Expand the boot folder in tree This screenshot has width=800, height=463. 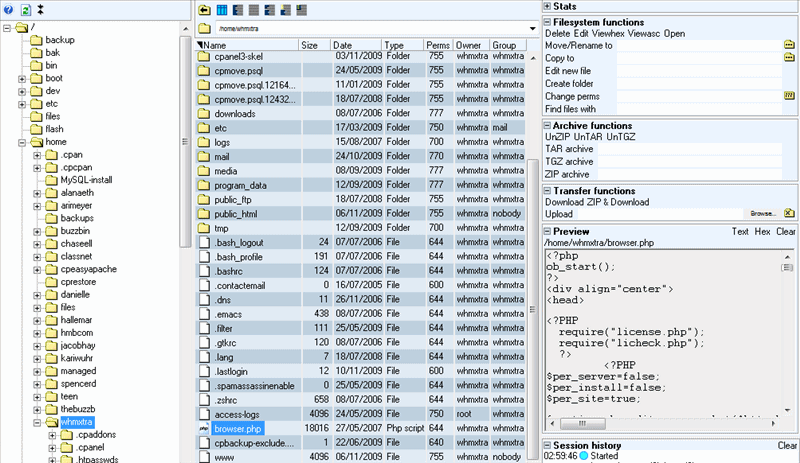pos(22,78)
